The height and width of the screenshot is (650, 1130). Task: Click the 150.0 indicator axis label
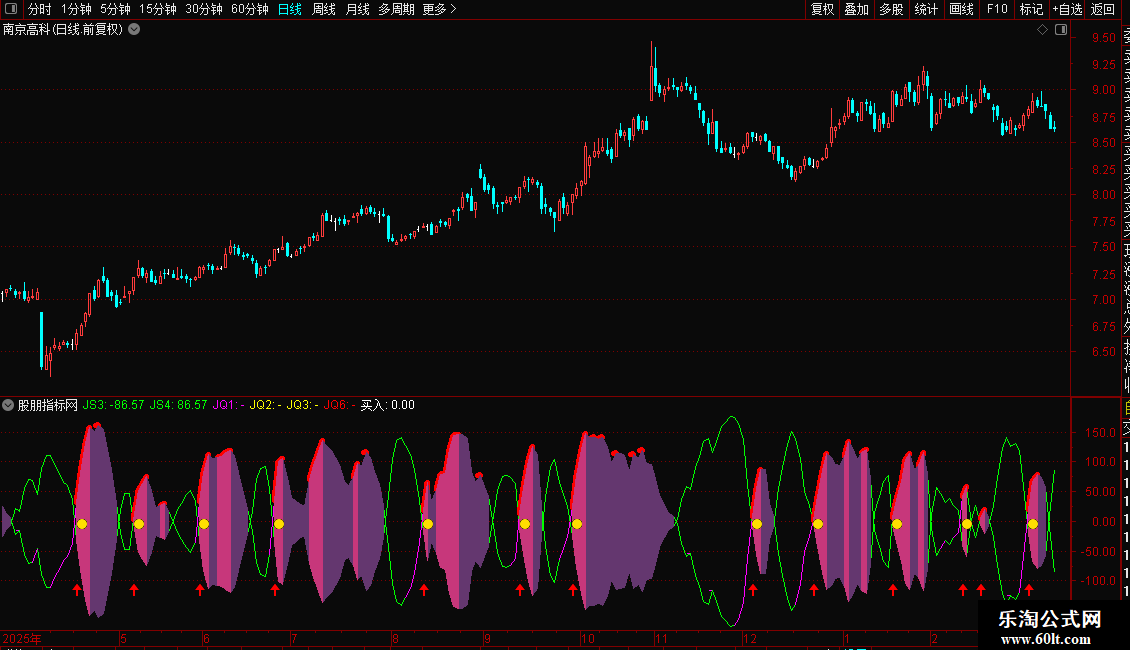1101,433
